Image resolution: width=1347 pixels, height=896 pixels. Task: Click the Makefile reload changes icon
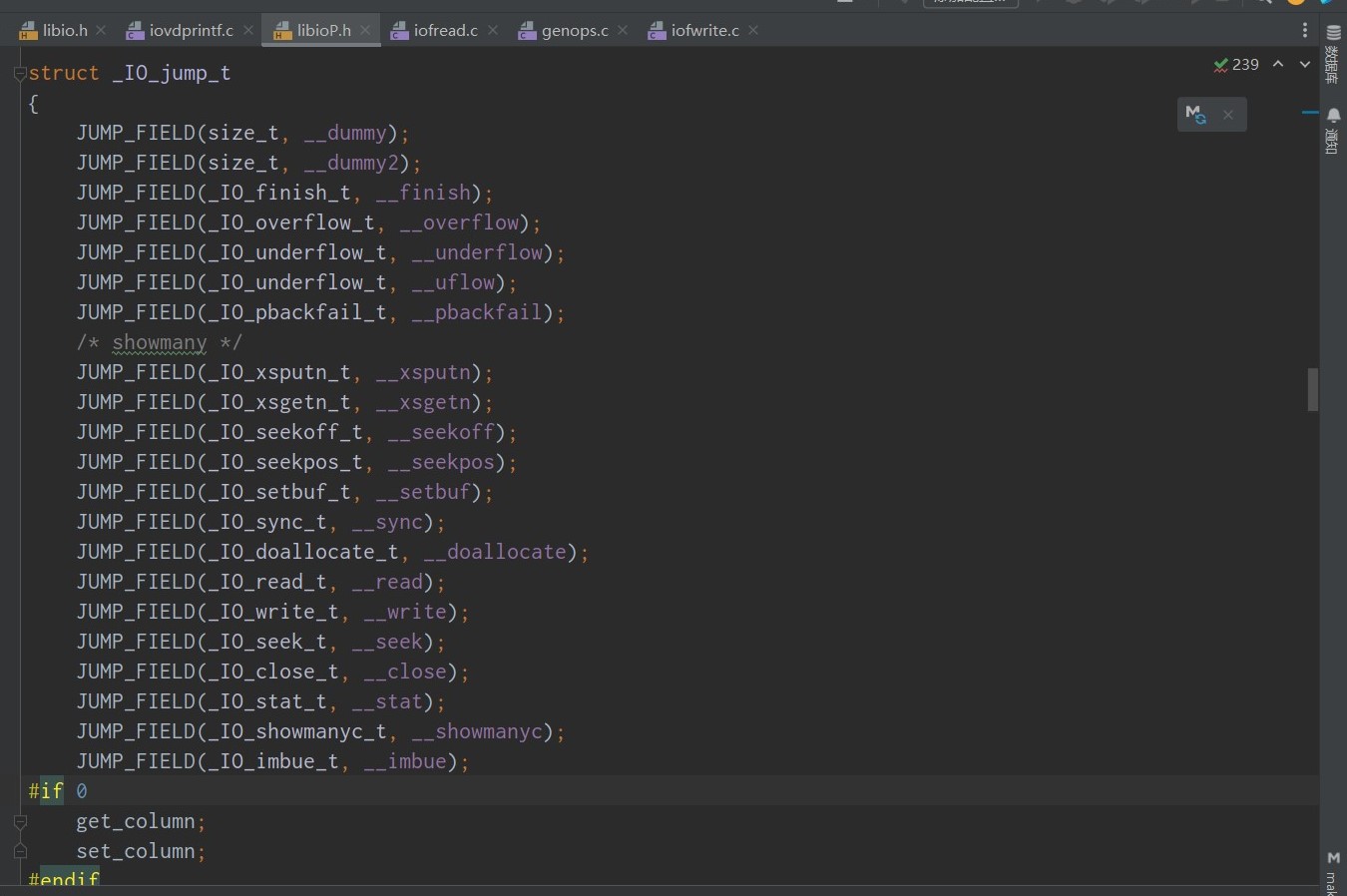[x=1195, y=115]
